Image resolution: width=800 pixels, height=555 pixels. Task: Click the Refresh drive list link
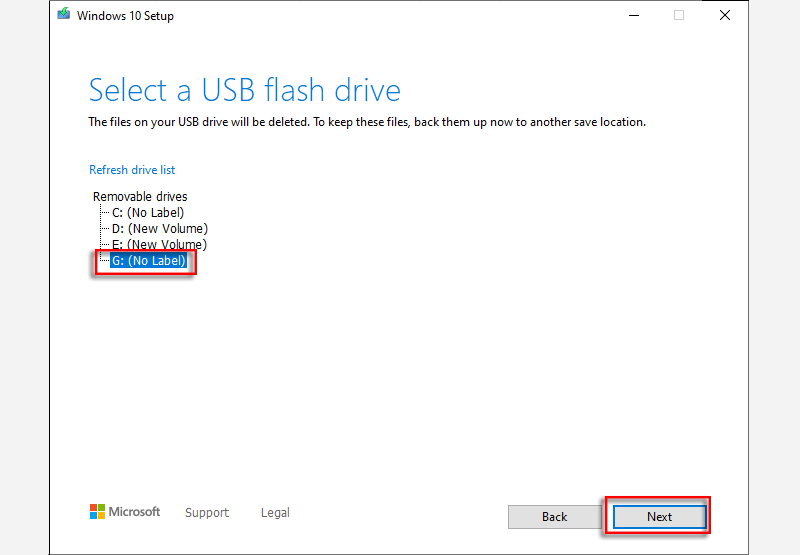pyautogui.click(x=132, y=170)
